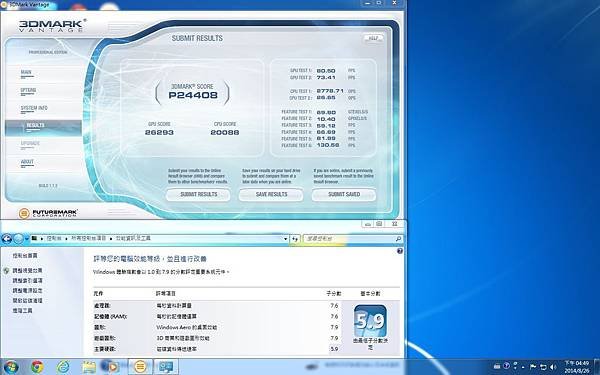Click the Feature Test 6 value 130.58

pos(328,145)
